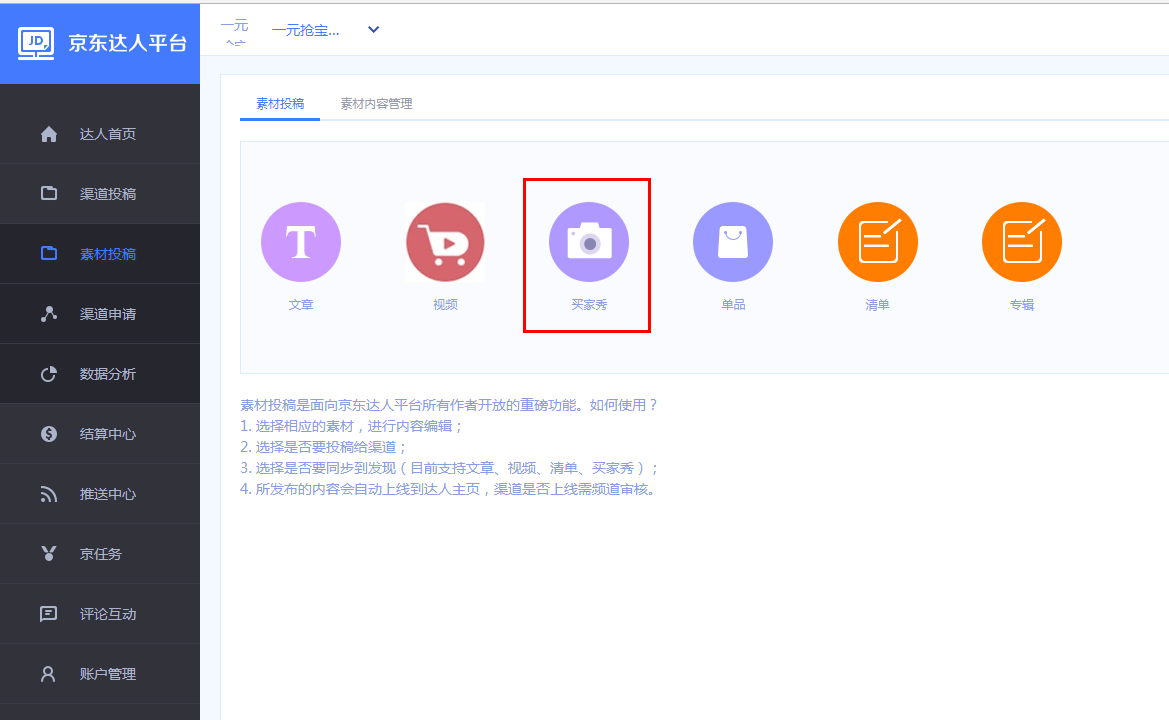This screenshot has width=1169, height=720.
Task: Click the 京东达人平台 title text
Action: click(x=127, y=43)
